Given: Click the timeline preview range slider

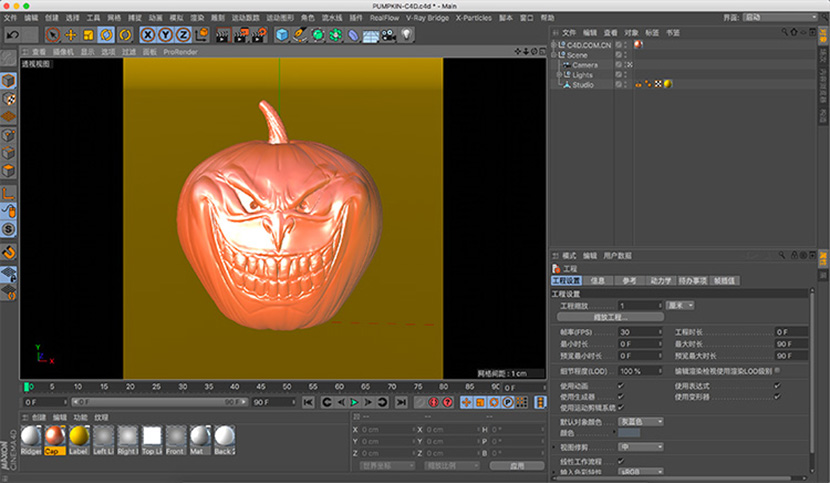Looking at the screenshot, I should pos(159,402).
